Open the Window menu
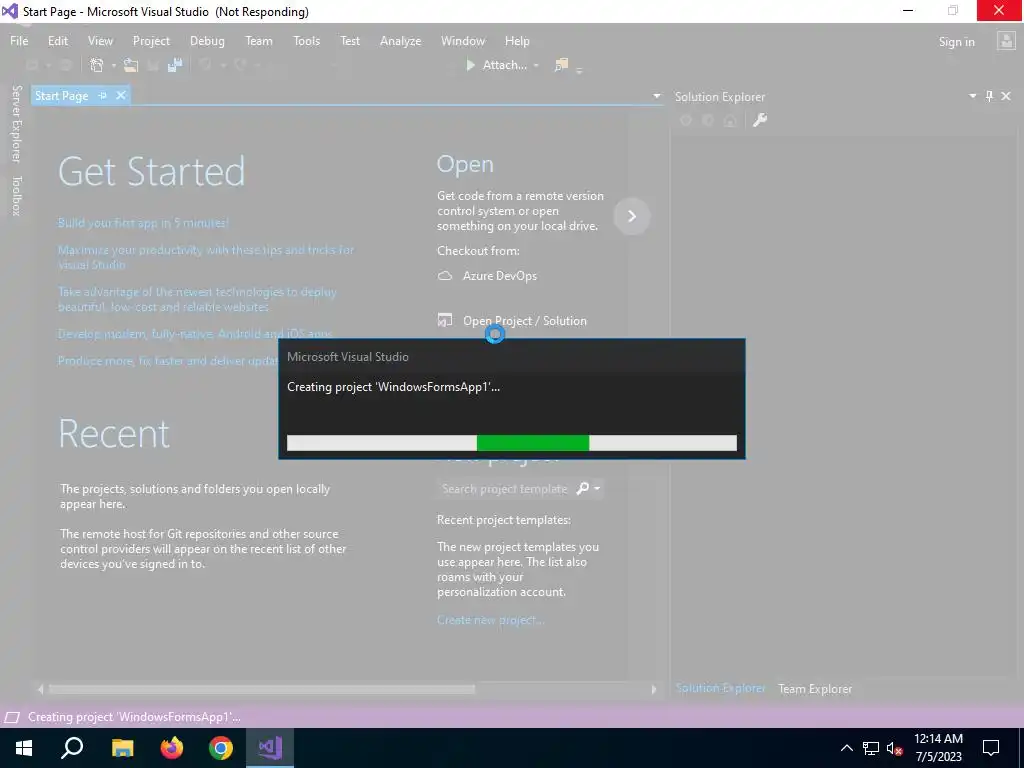 [x=462, y=40]
